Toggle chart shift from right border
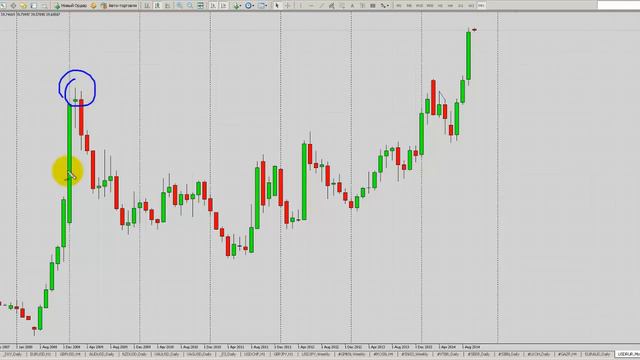The width and height of the screenshot is (640, 360). click(x=223, y=6)
